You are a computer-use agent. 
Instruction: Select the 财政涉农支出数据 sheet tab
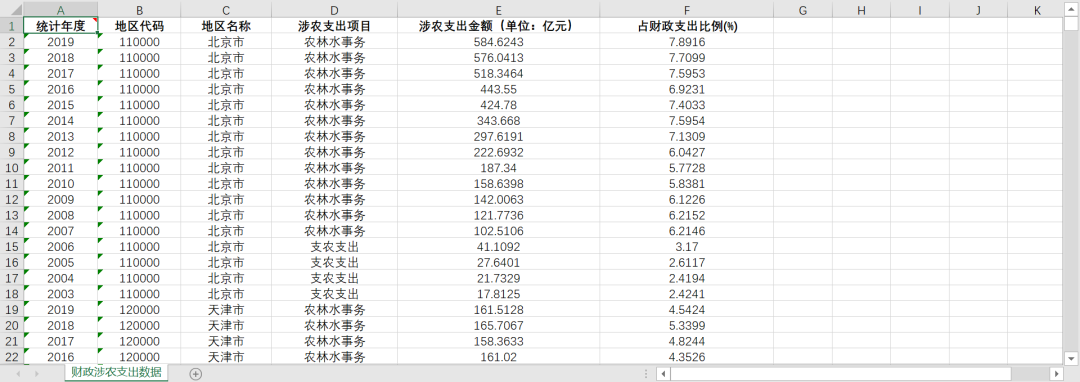(116, 372)
